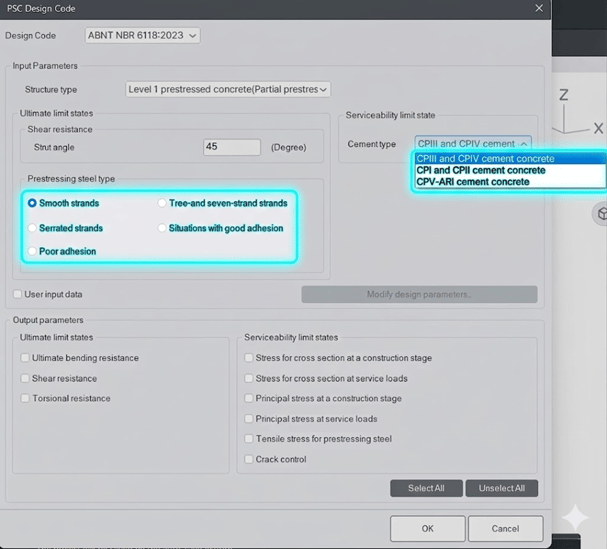Select the Serrated strands radio button
This screenshot has height=549, width=607.
33,228
